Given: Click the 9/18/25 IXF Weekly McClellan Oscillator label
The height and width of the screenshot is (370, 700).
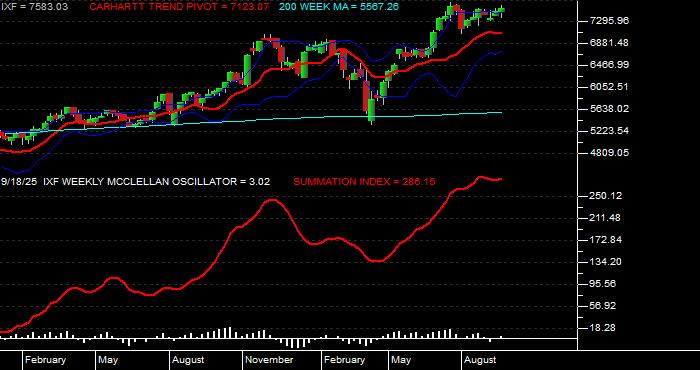Looking at the screenshot, I should tap(135, 182).
